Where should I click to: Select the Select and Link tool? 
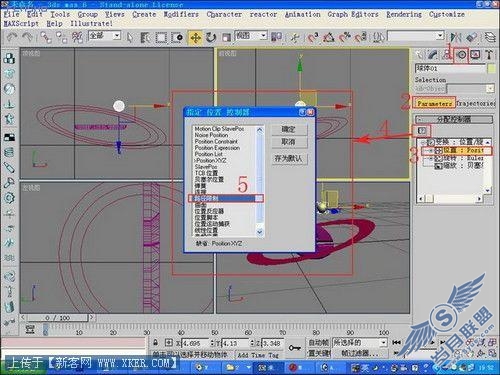click(46, 37)
